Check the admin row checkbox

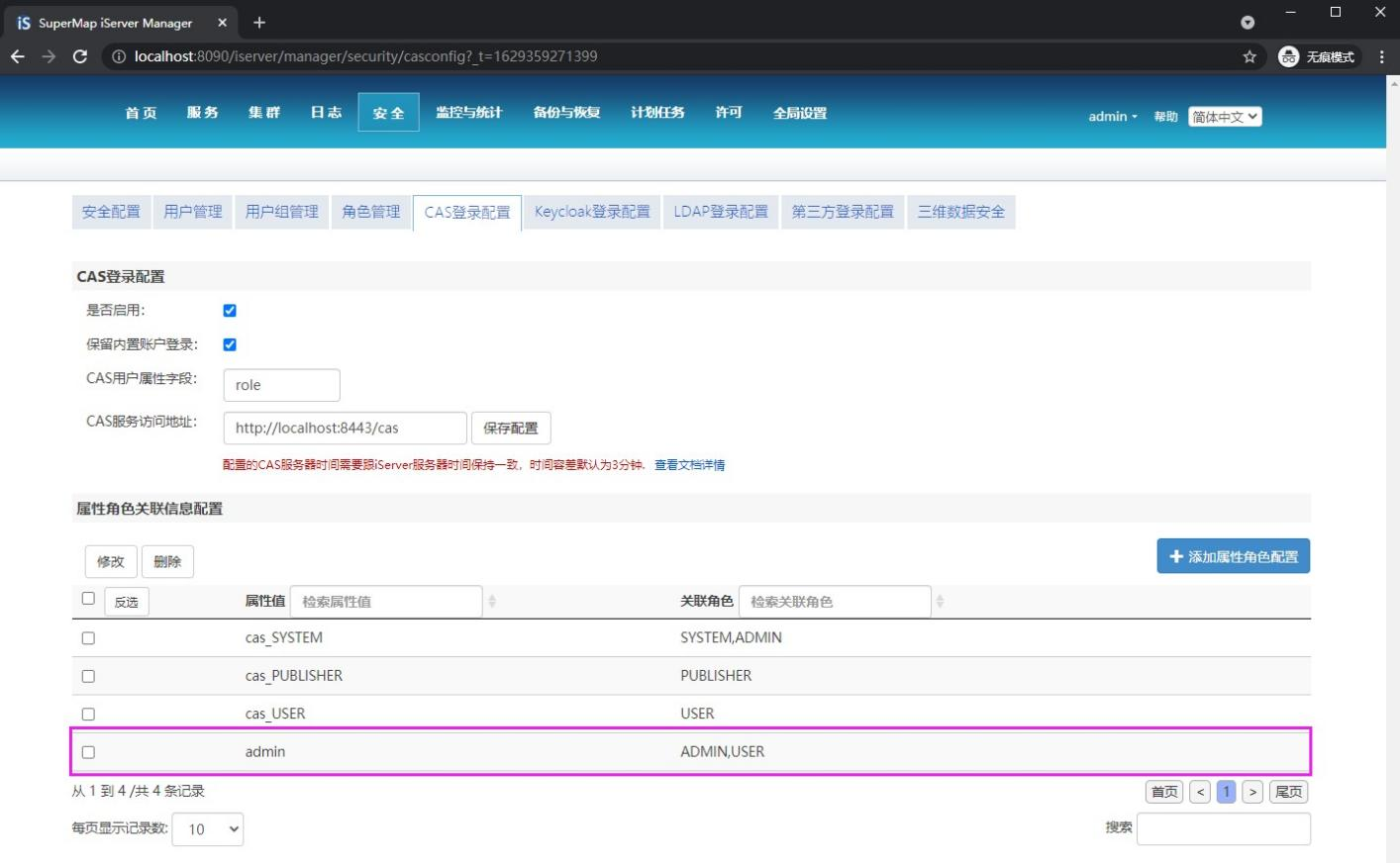[88, 752]
